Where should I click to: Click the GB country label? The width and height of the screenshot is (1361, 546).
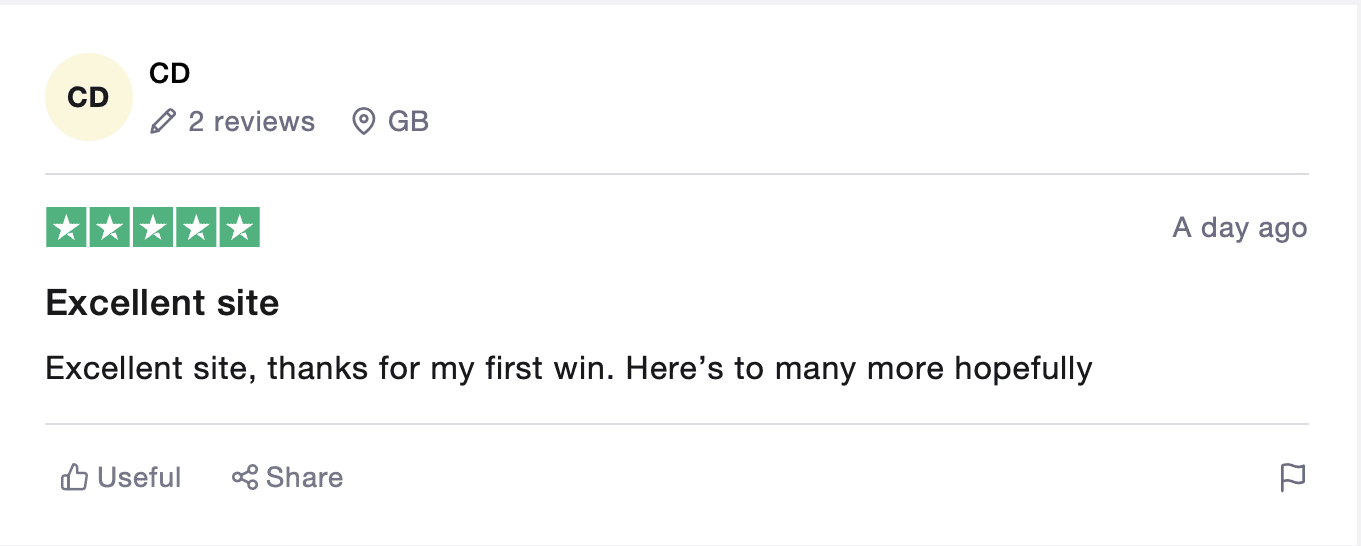click(408, 122)
